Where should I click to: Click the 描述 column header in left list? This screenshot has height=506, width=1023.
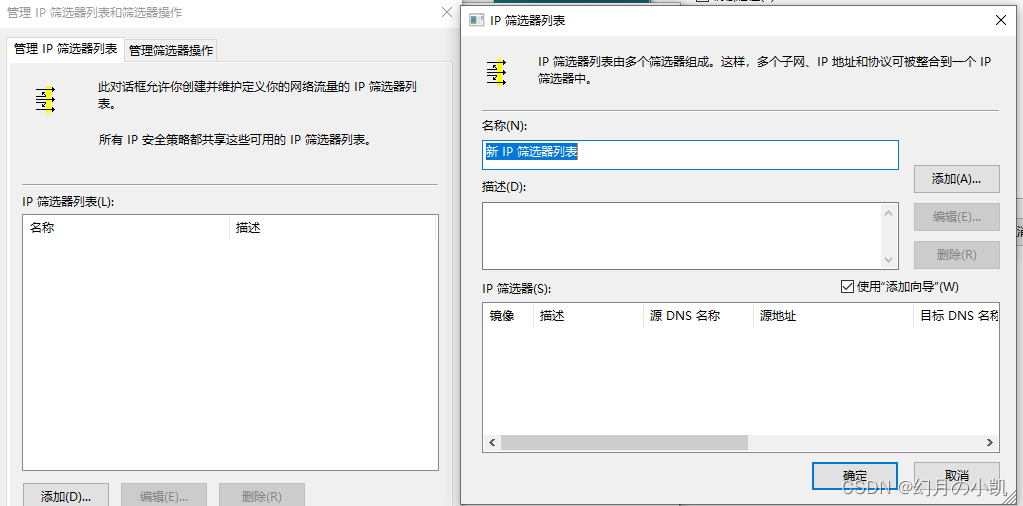pyautogui.click(x=333, y=228)
